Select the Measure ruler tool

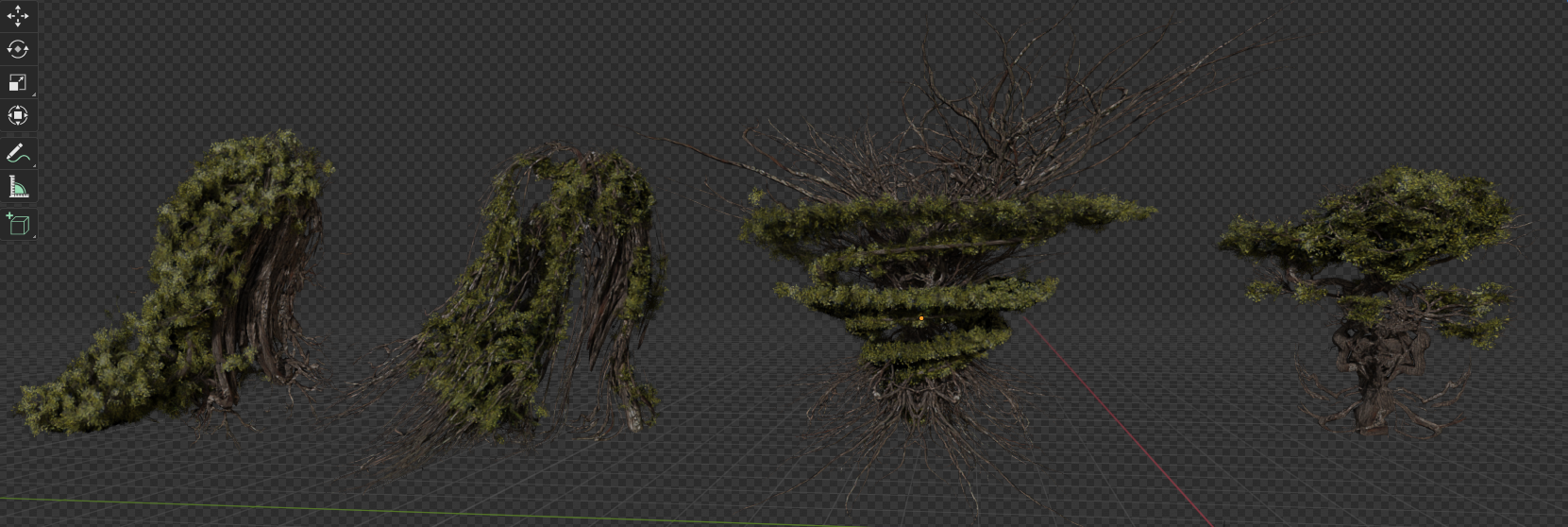click(18, 187)
